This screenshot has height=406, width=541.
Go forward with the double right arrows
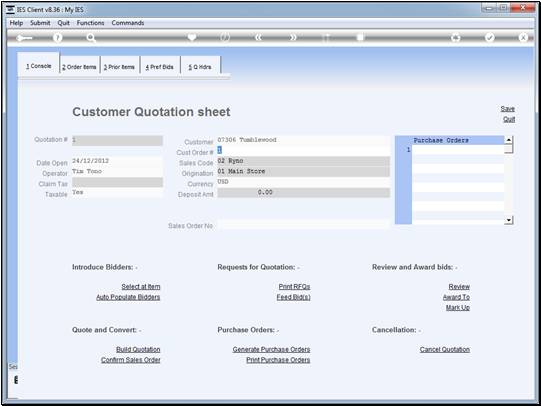(x=293, y=37)
